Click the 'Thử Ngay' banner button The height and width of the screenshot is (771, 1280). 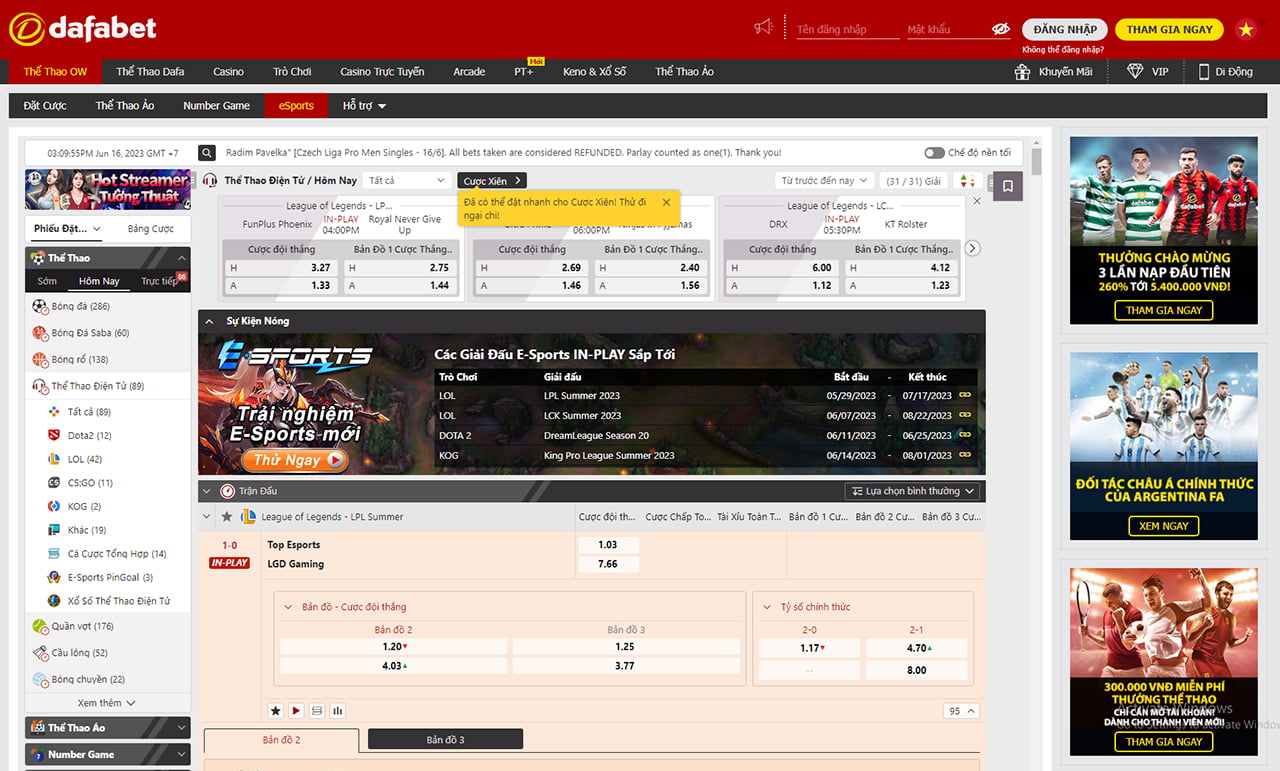pos(294,460)
